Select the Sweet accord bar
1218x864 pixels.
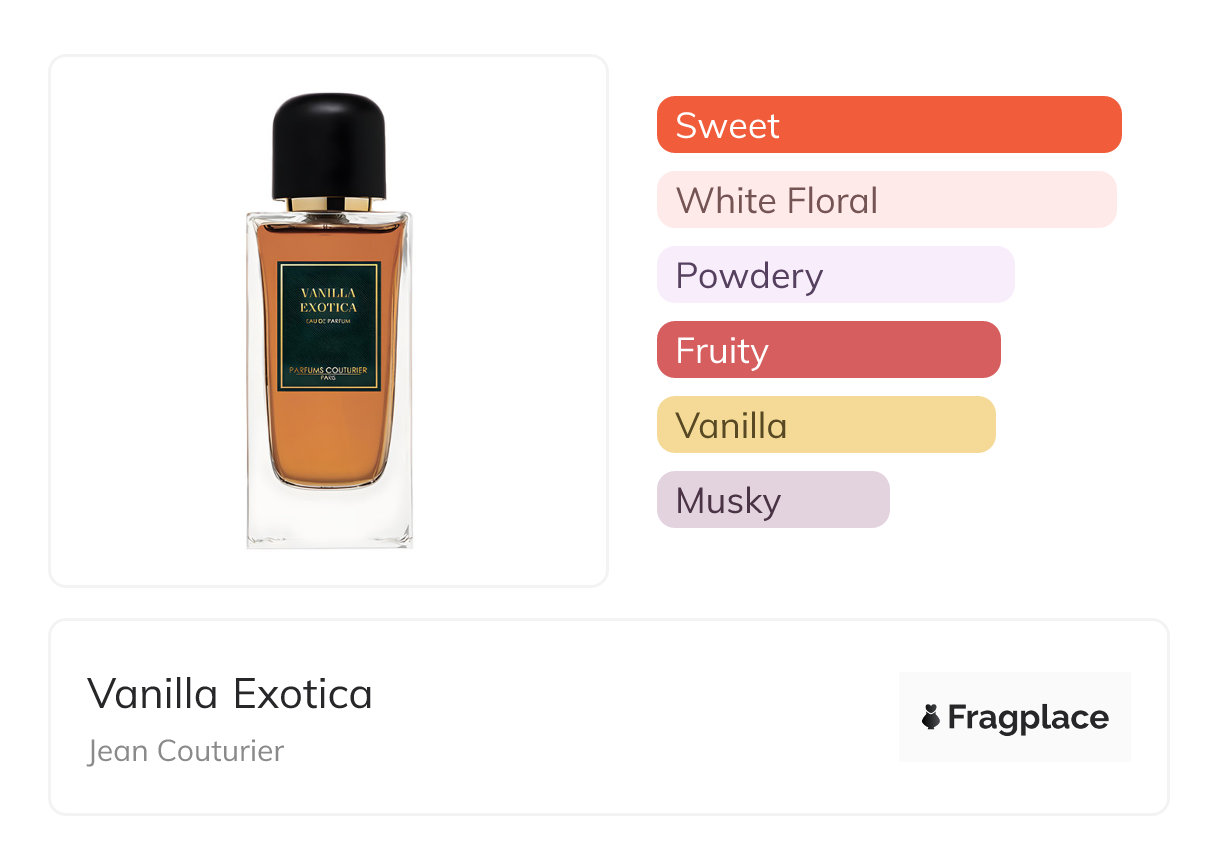889,125
